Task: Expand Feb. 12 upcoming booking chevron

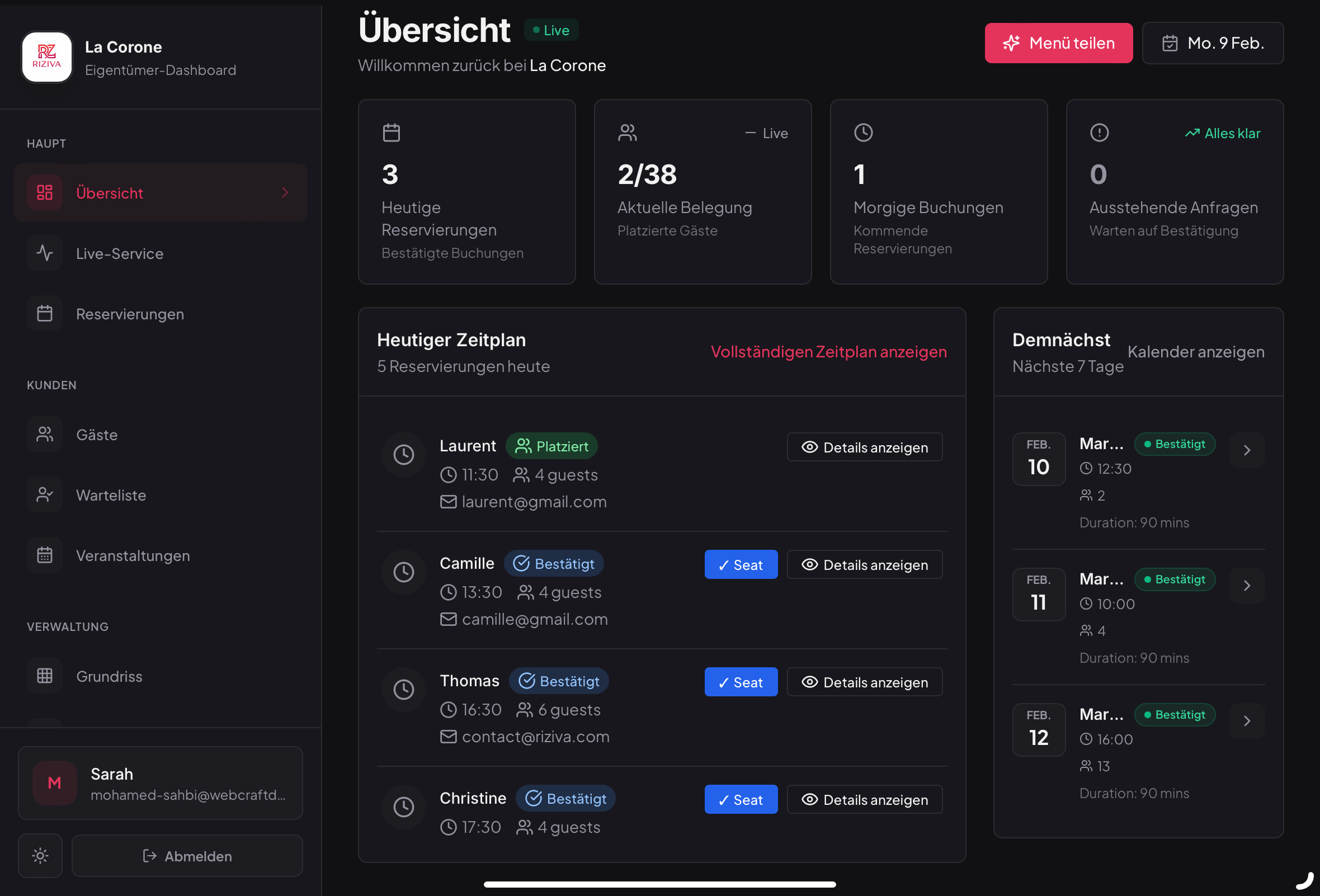Action: pyautogui.click(x=1247, y=720)
